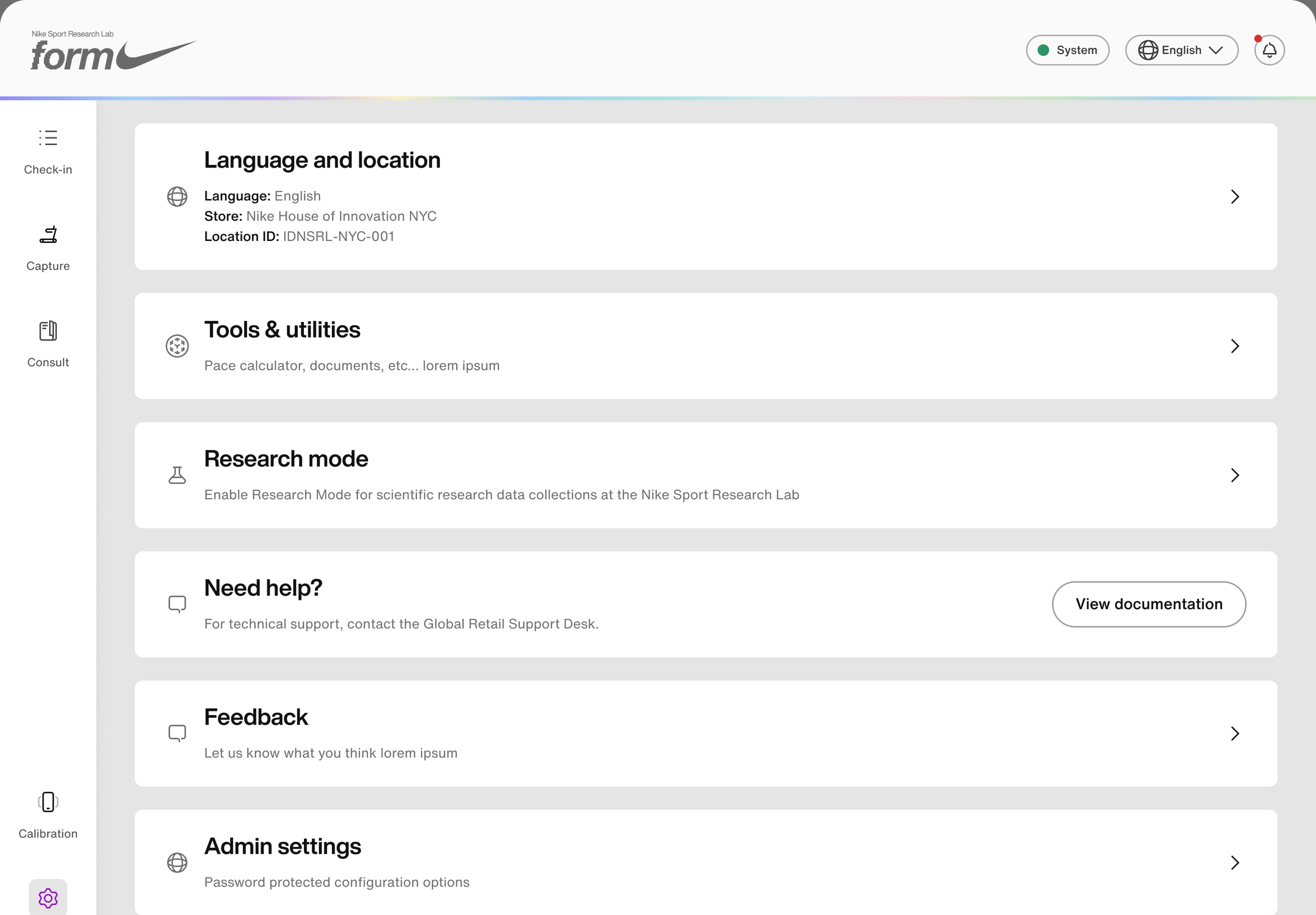Select the Capture treadmill icon

click(48, 234)
